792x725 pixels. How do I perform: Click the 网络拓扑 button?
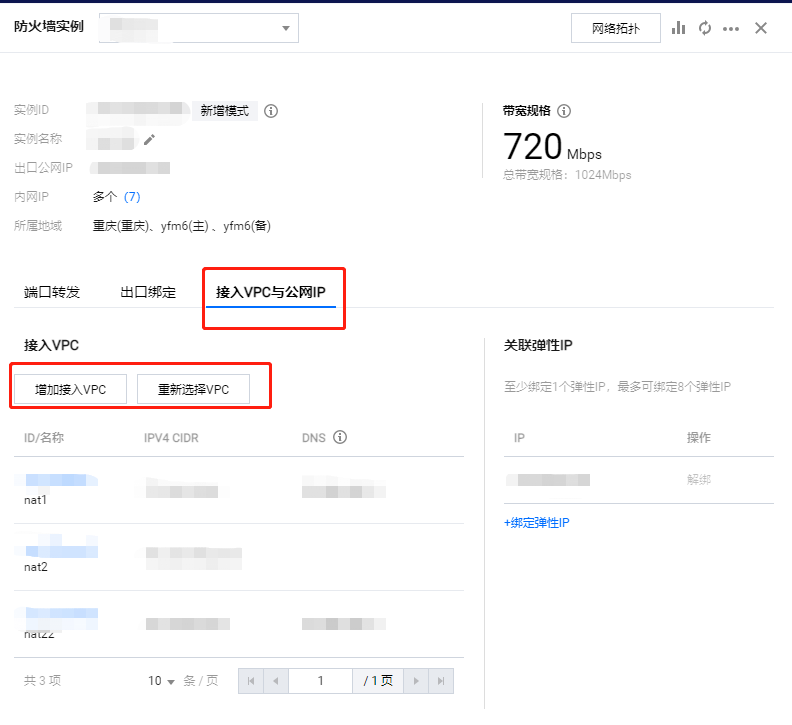pos(616,28)
